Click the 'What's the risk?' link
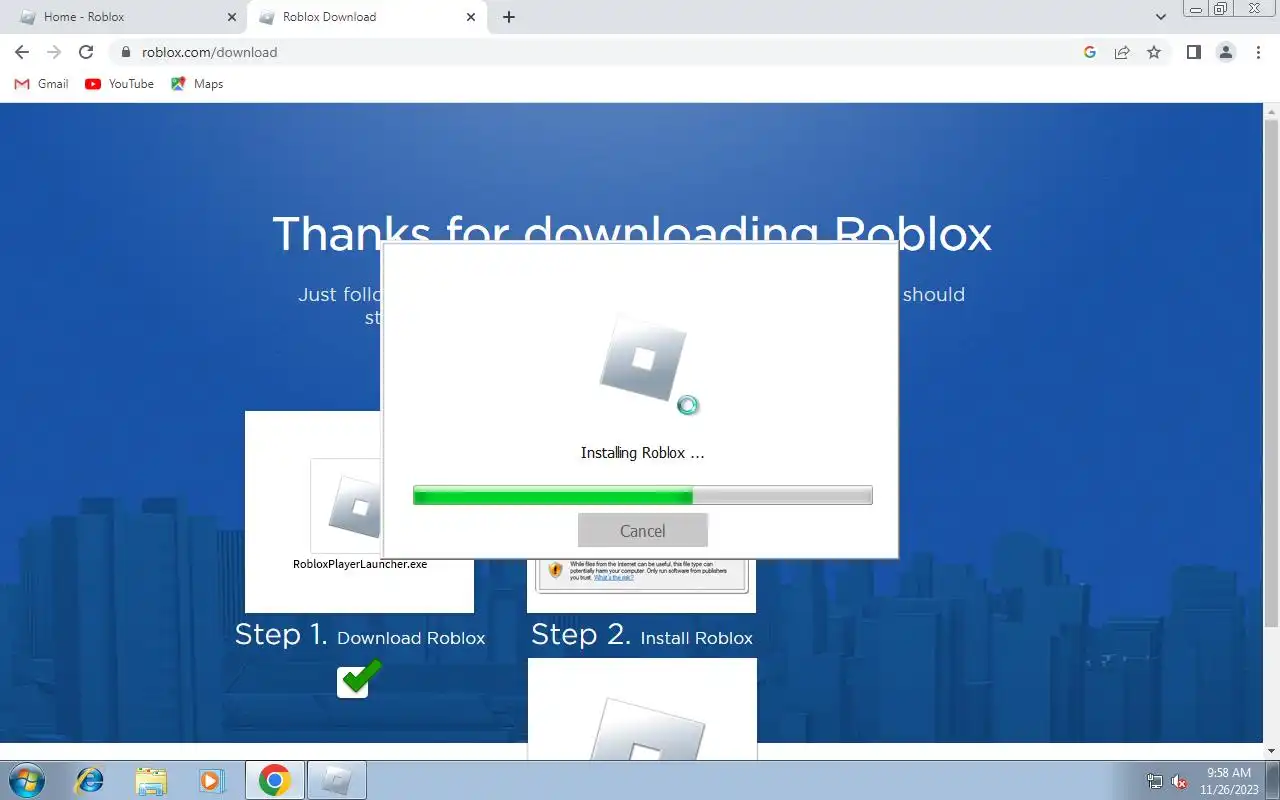 (x=613, y=578)
